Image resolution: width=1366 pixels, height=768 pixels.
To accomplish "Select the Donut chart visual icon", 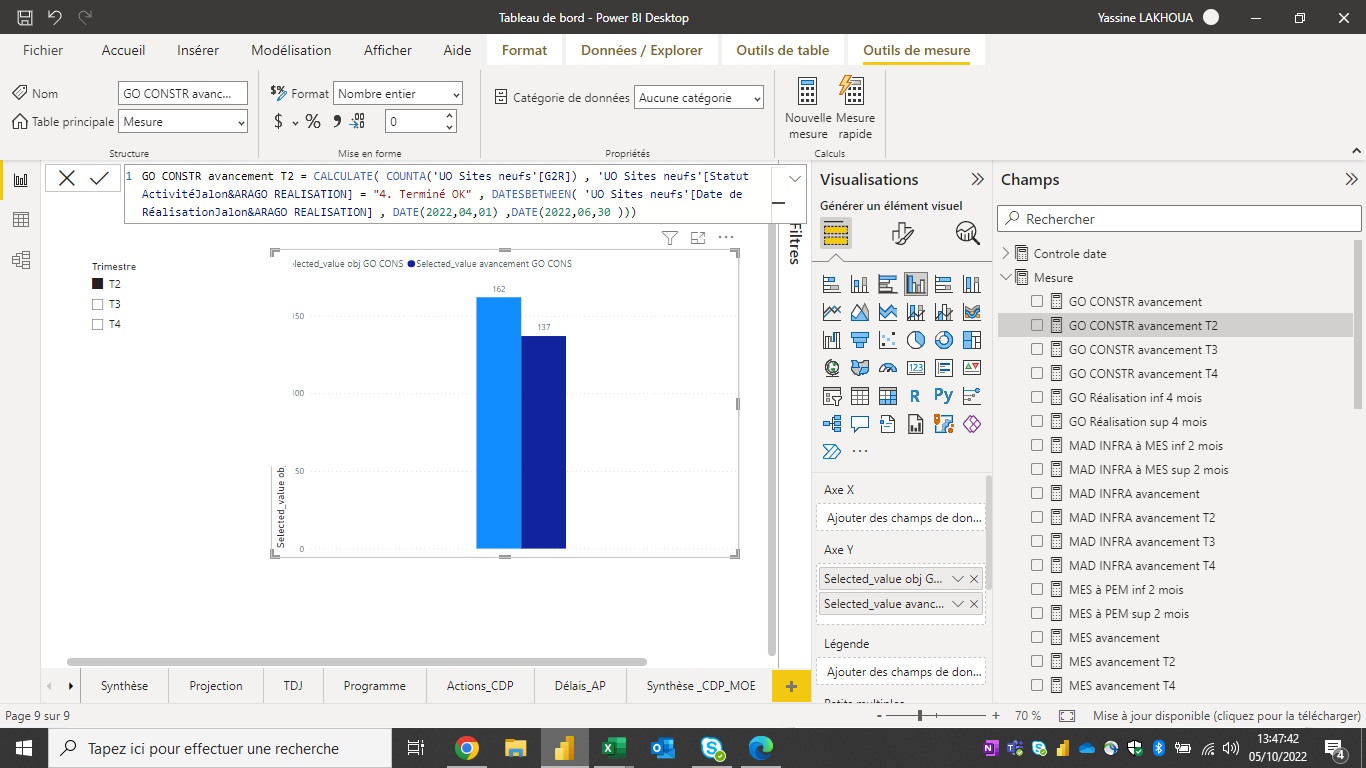I will [x=944, y=340].
